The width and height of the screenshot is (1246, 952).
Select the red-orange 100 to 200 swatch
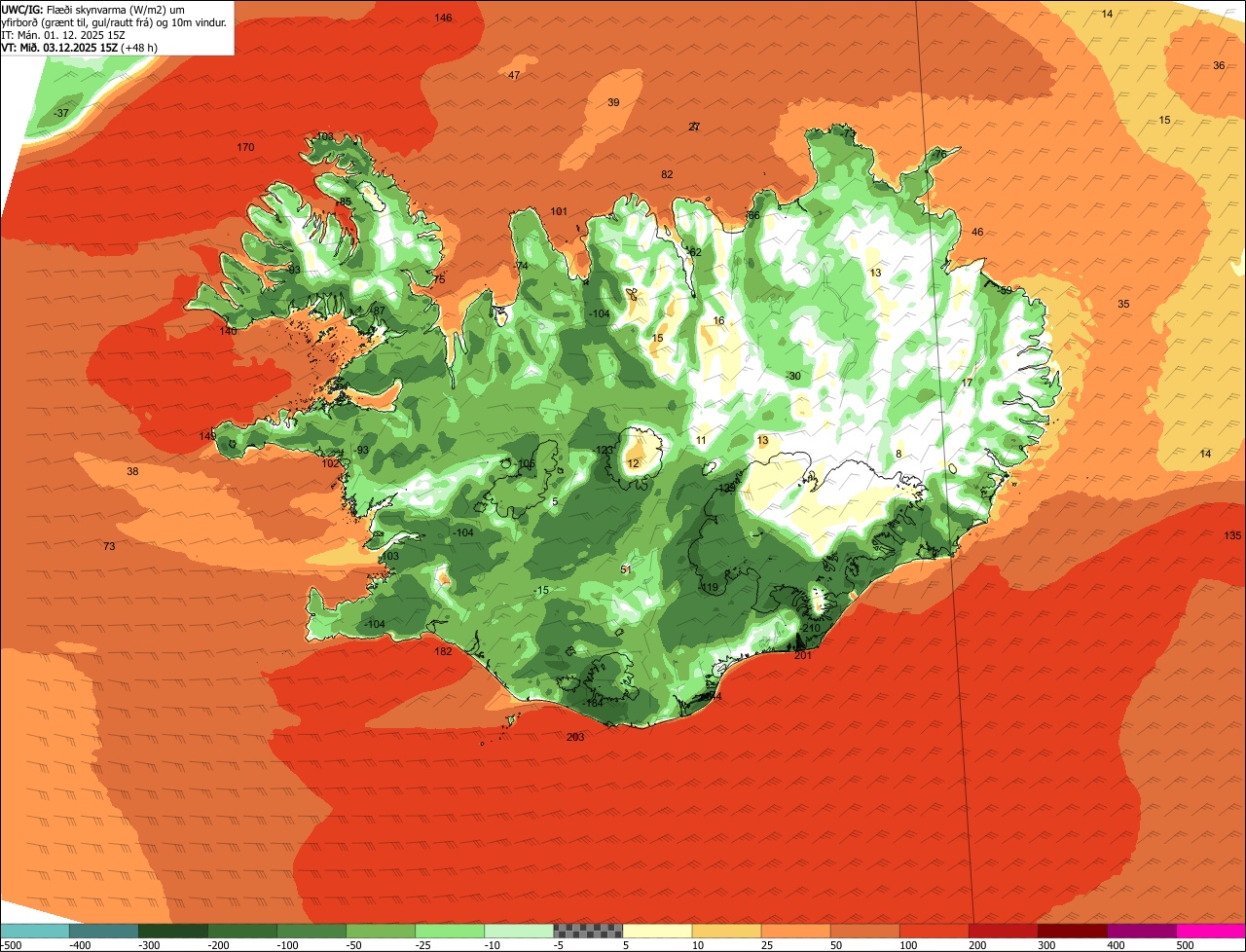pos(934,931)
